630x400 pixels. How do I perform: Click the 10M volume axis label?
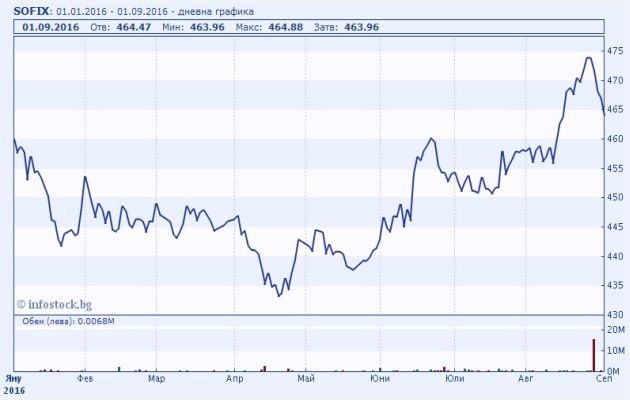point(616,351)
